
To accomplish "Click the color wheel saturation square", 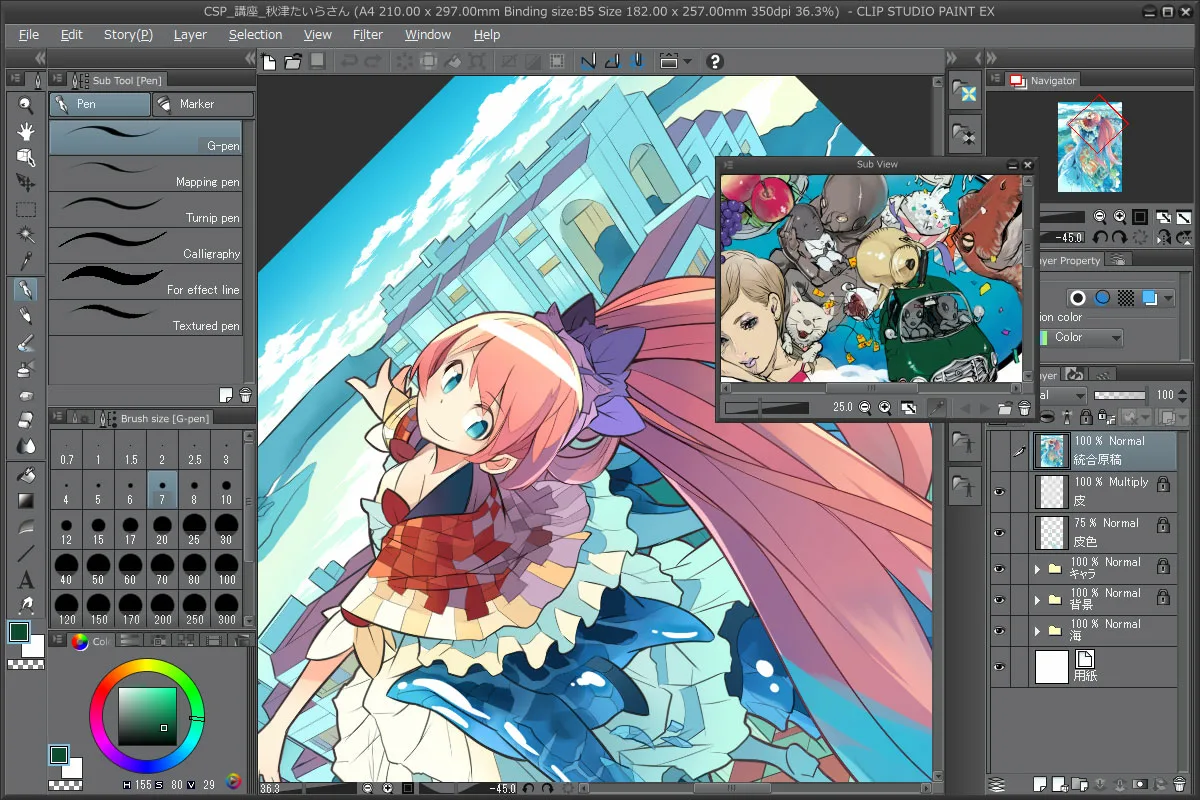I will point(147,715).
